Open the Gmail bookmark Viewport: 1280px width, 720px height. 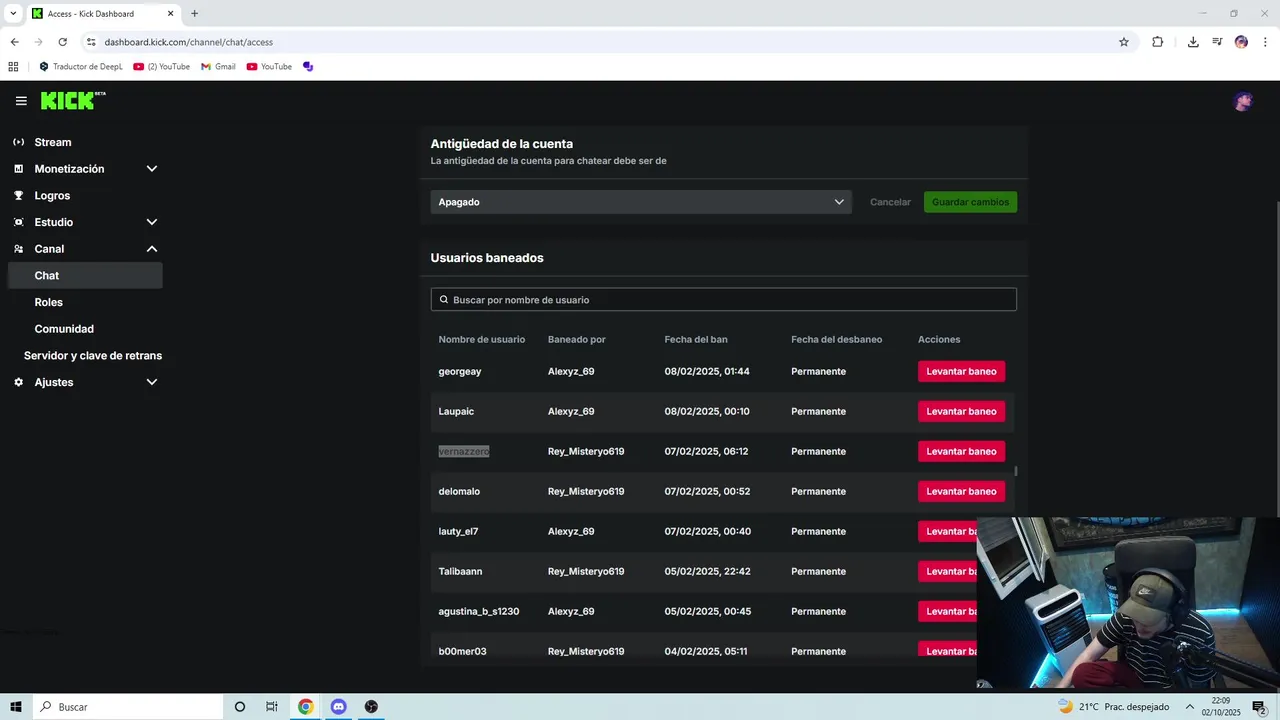(218, 67)
